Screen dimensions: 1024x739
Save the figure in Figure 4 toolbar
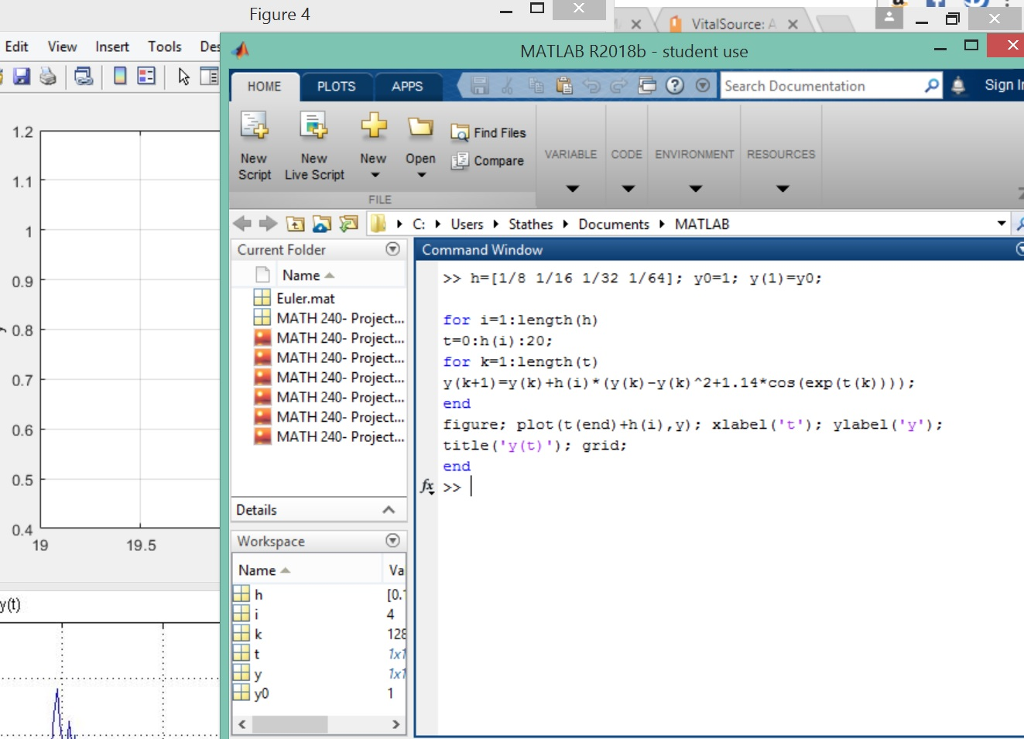pyautogui.click(x=21, y=76)
